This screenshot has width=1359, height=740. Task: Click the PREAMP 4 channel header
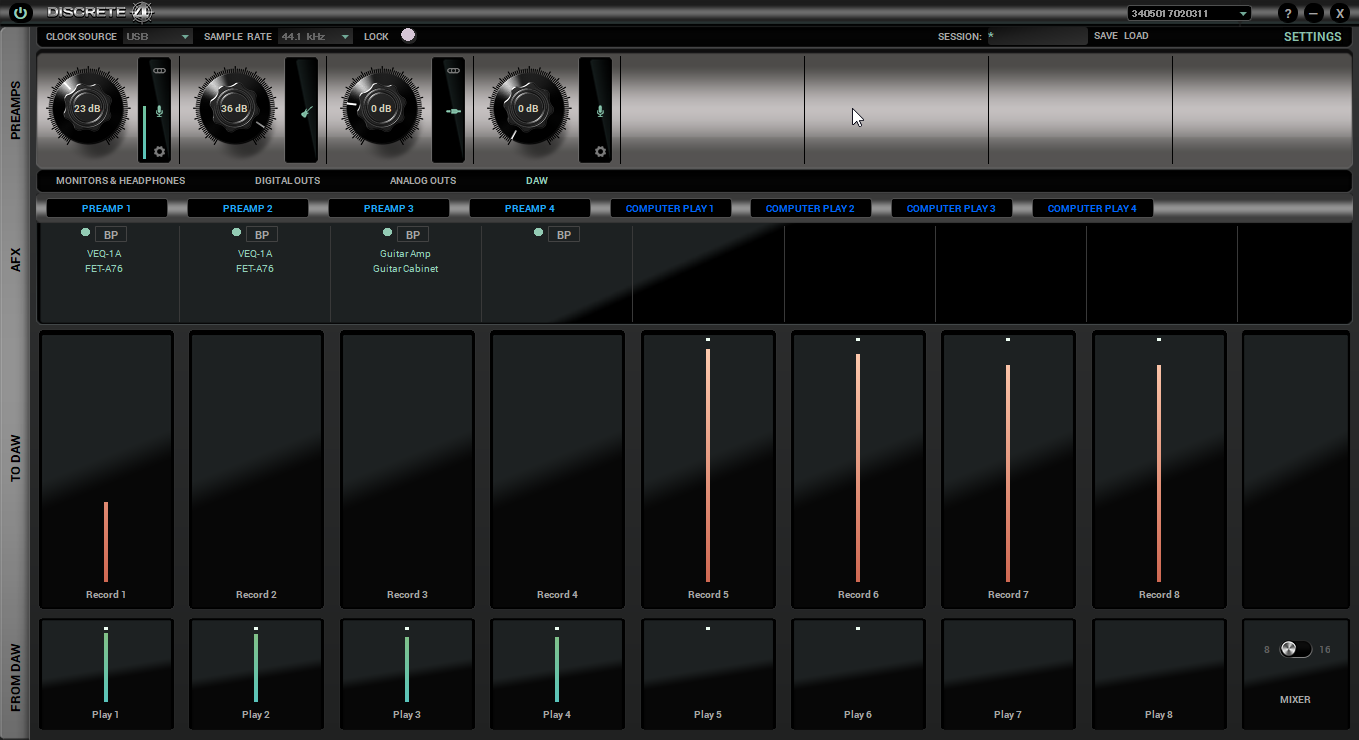click(530, 209)
